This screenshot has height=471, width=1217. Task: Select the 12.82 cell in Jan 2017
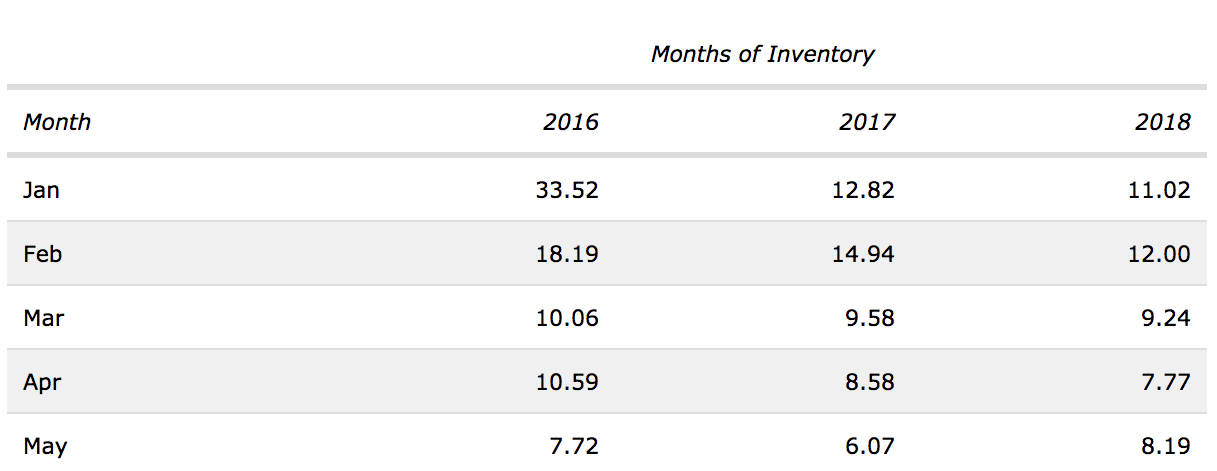[863, 190]
